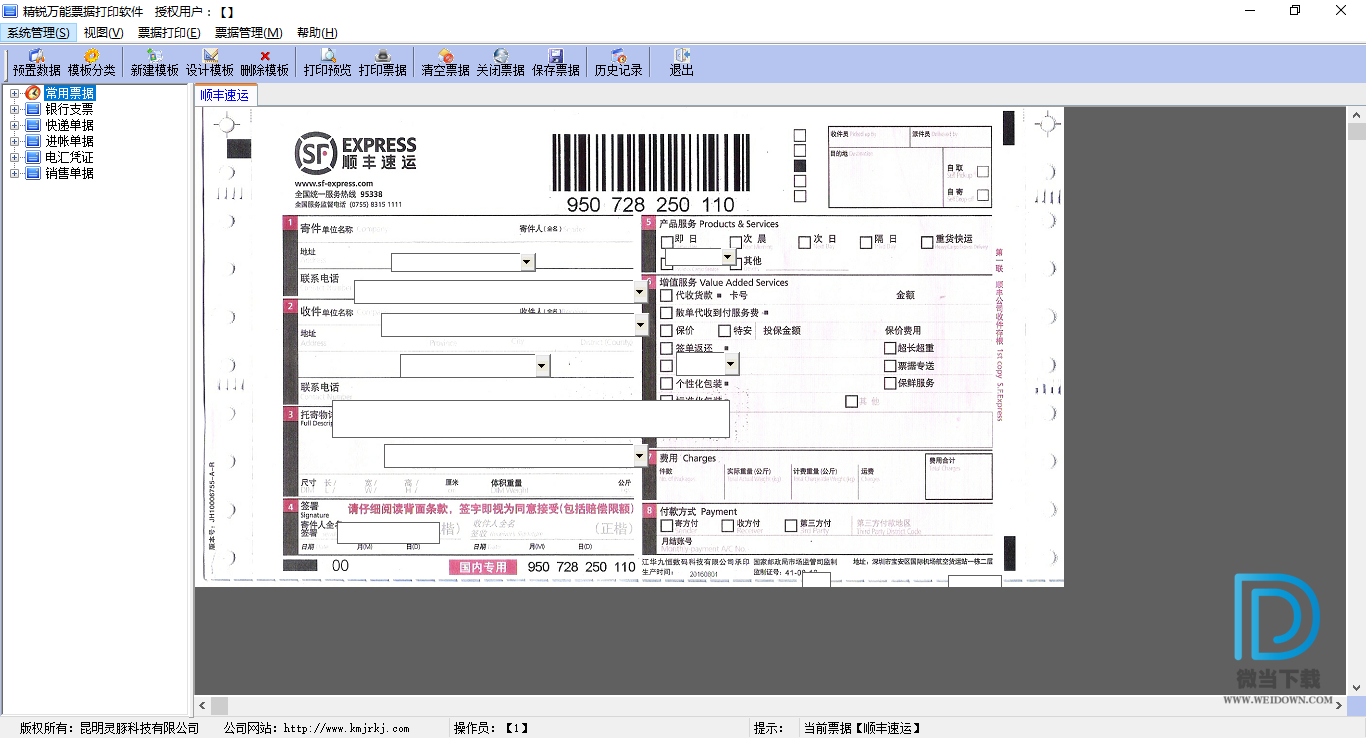Expand the 进帐单据 tree node
This screenshot has width=1366, height=738.
click(x=14, y=141)
